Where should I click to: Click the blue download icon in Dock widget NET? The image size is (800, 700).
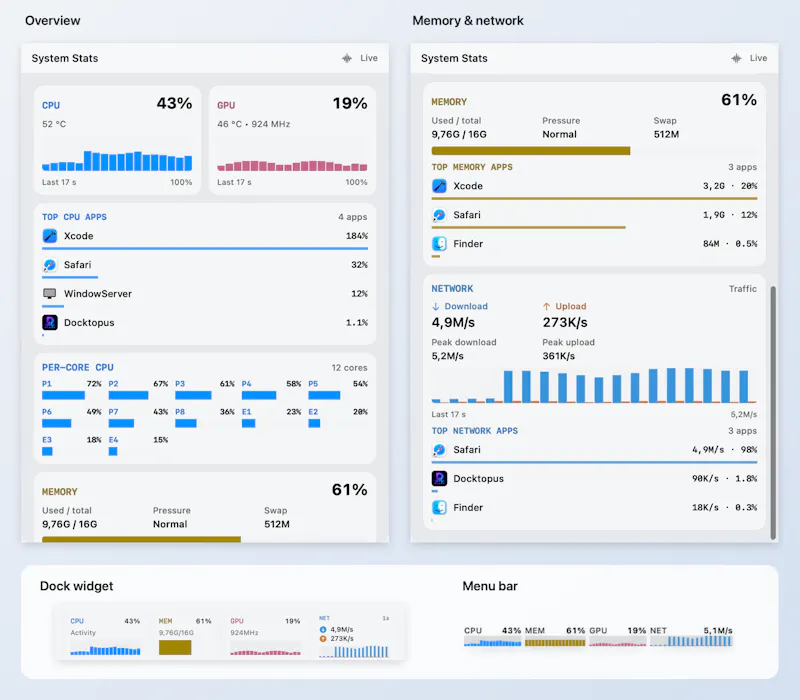(323, 630)
